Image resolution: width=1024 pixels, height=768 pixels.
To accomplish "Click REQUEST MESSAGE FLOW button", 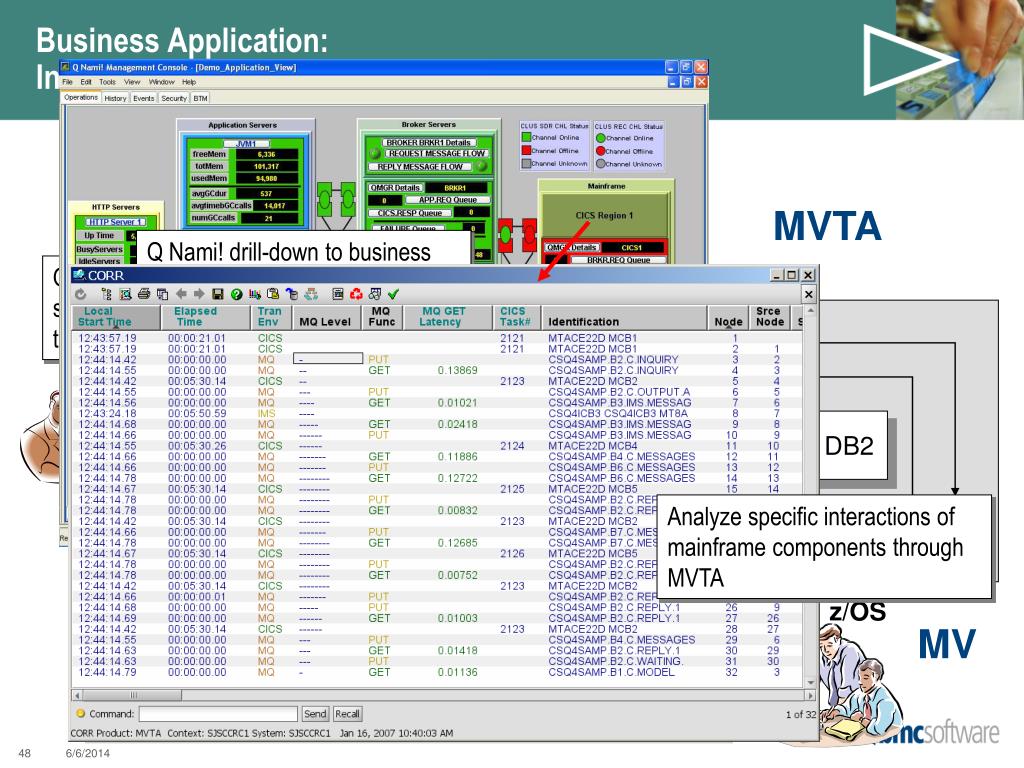I will (x=436, y=153).
